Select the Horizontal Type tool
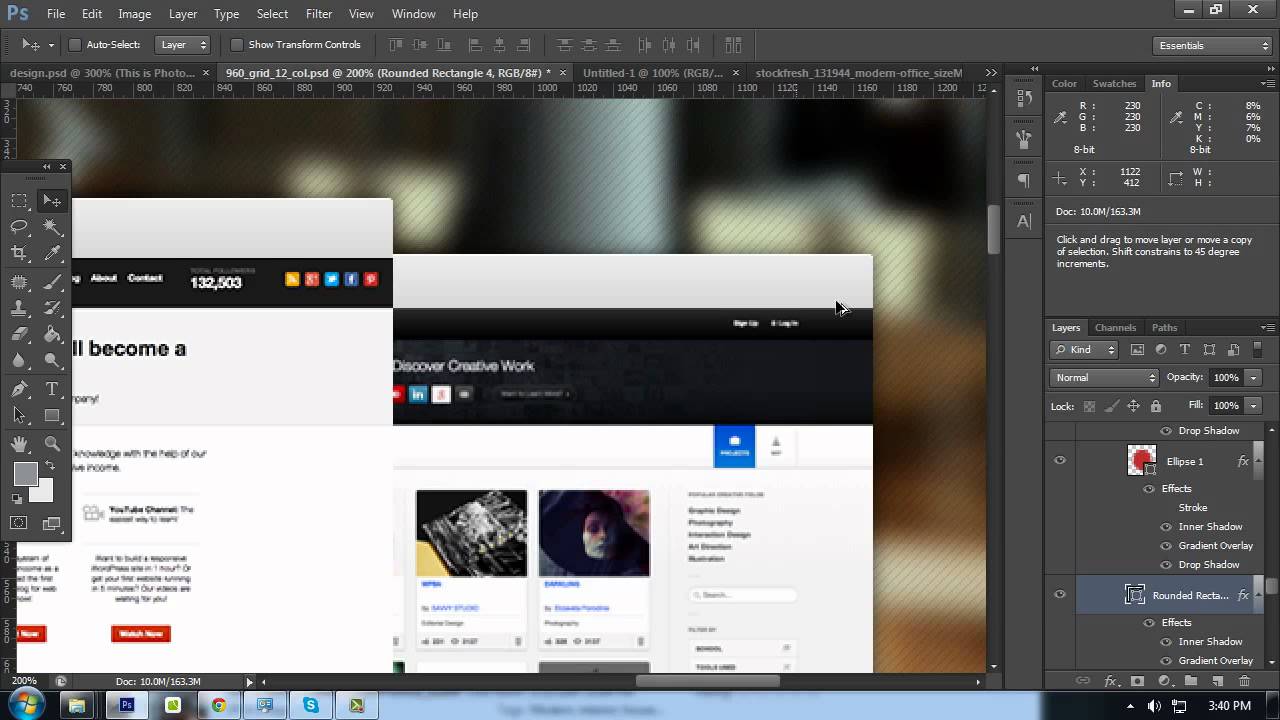Screen dimensions: 1280x720 (52, 389)
